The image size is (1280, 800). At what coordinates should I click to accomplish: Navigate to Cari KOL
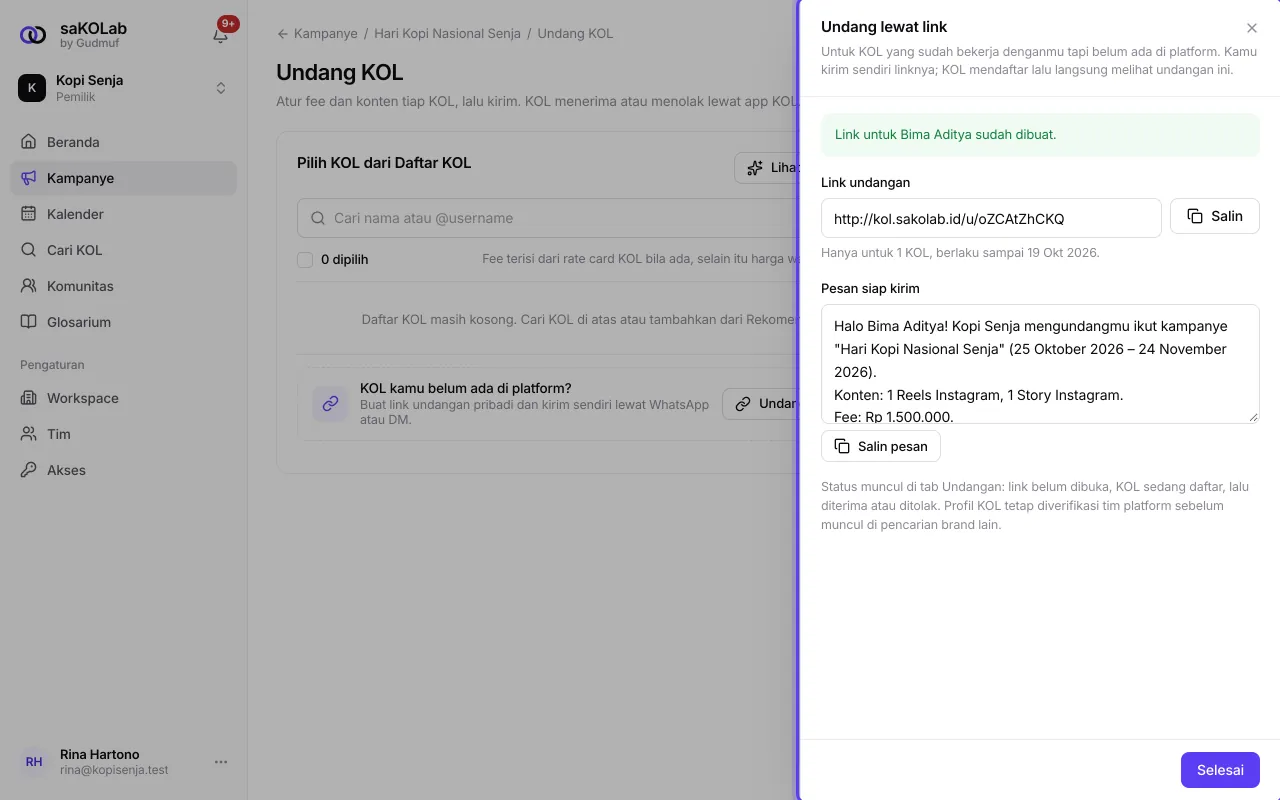click(x=124, y=250)
